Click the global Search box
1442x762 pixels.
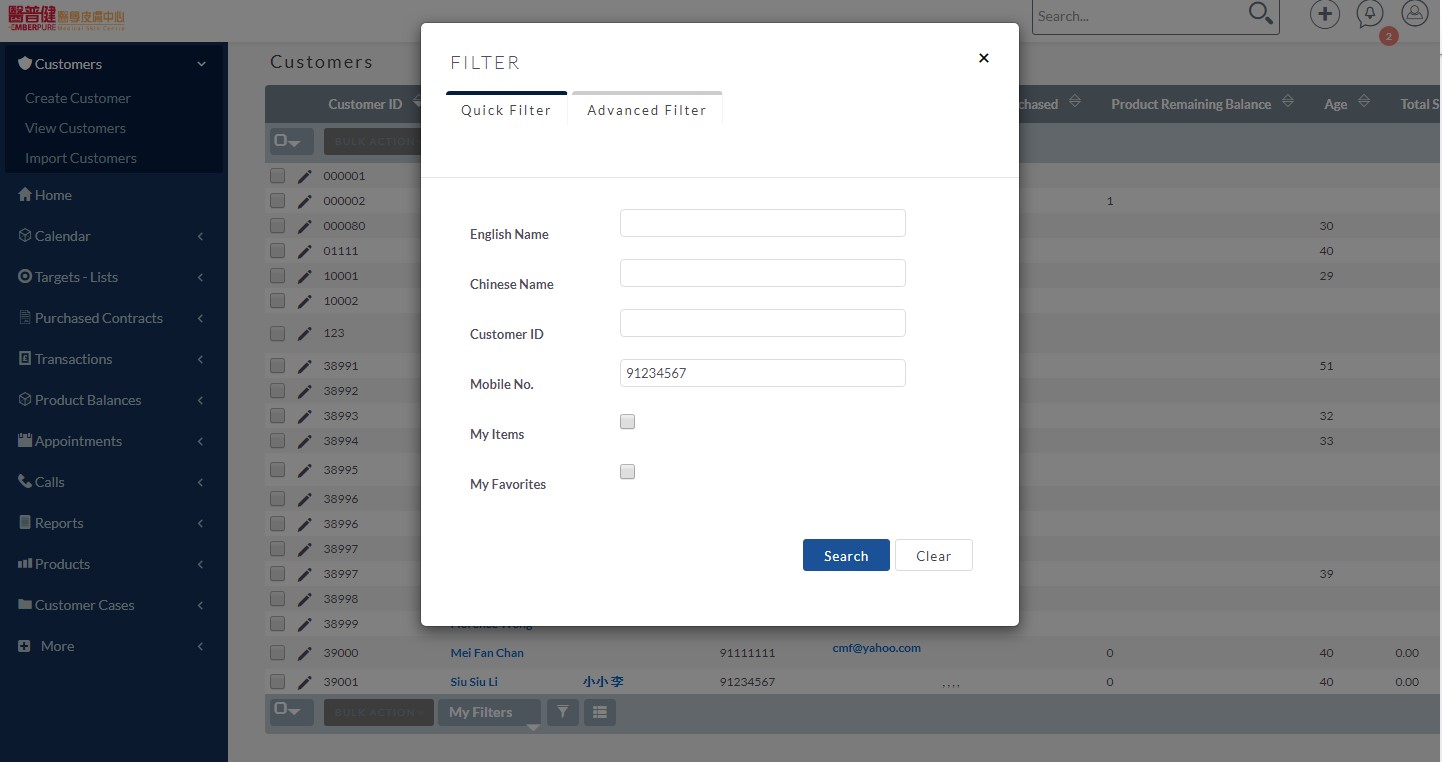1140,16
